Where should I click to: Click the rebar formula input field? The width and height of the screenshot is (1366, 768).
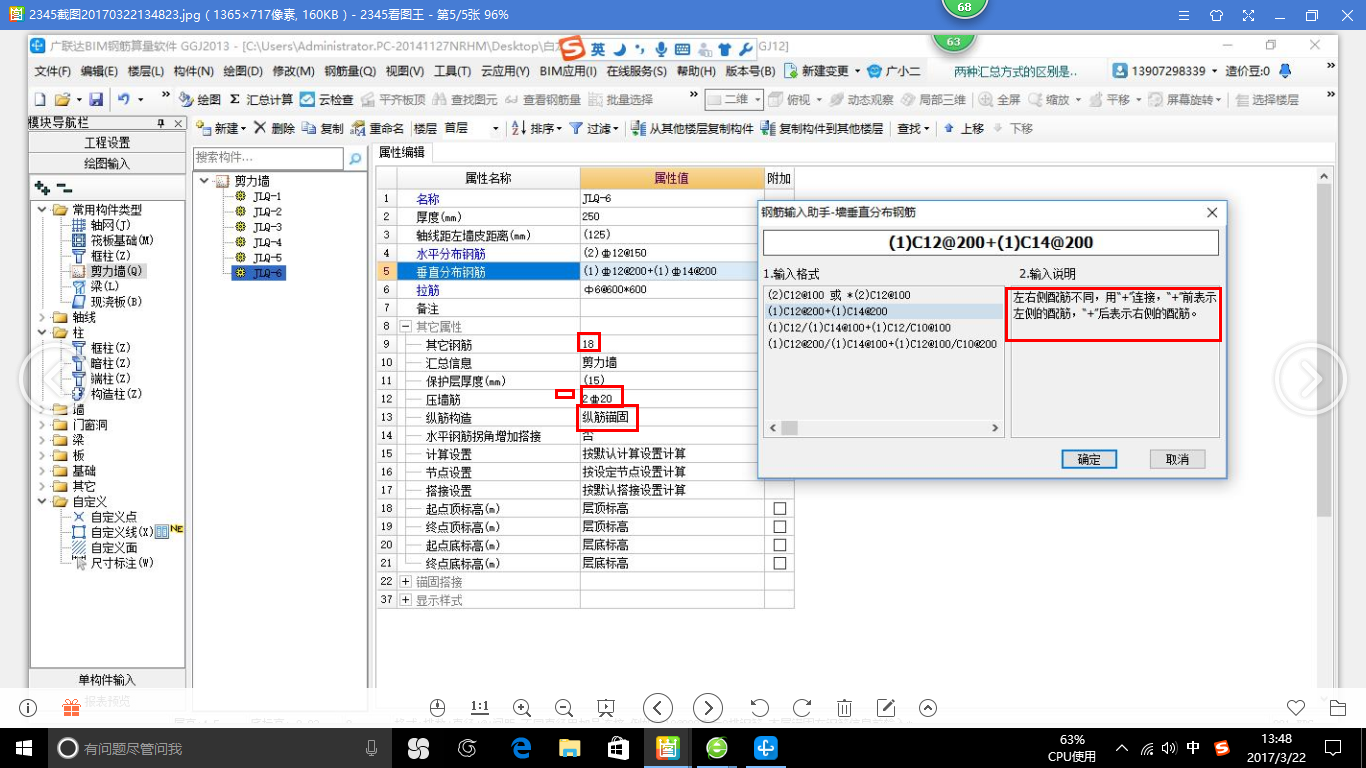[x=990, y=243]
